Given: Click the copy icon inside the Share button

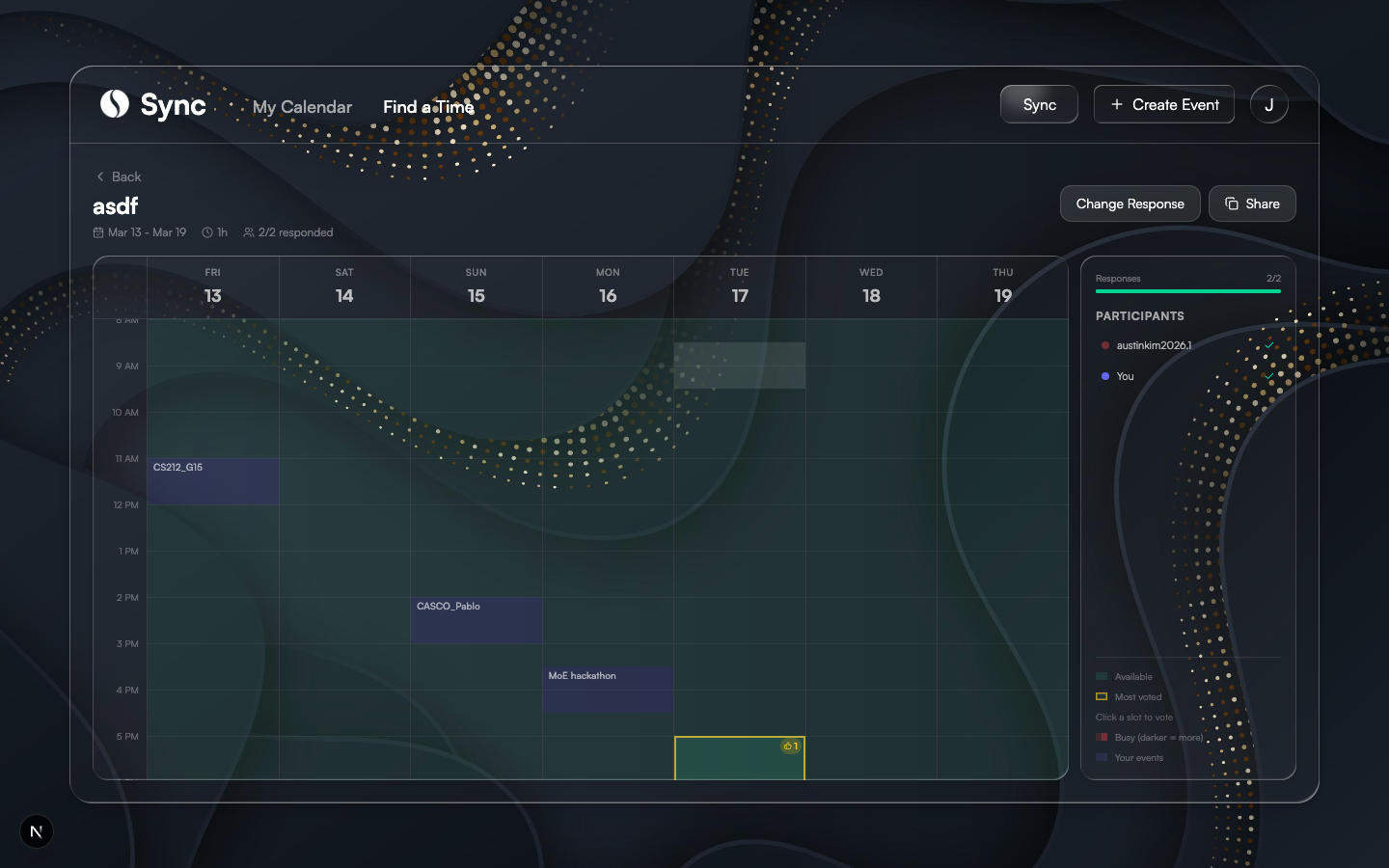Looking at the screenshot, I should 1232,203.
